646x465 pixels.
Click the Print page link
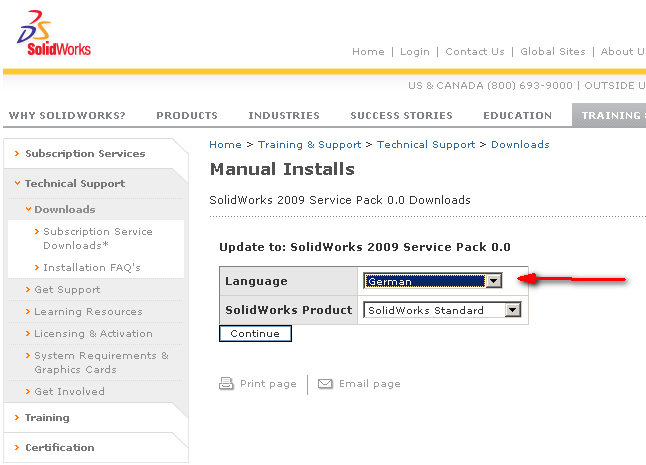[268, 384]
